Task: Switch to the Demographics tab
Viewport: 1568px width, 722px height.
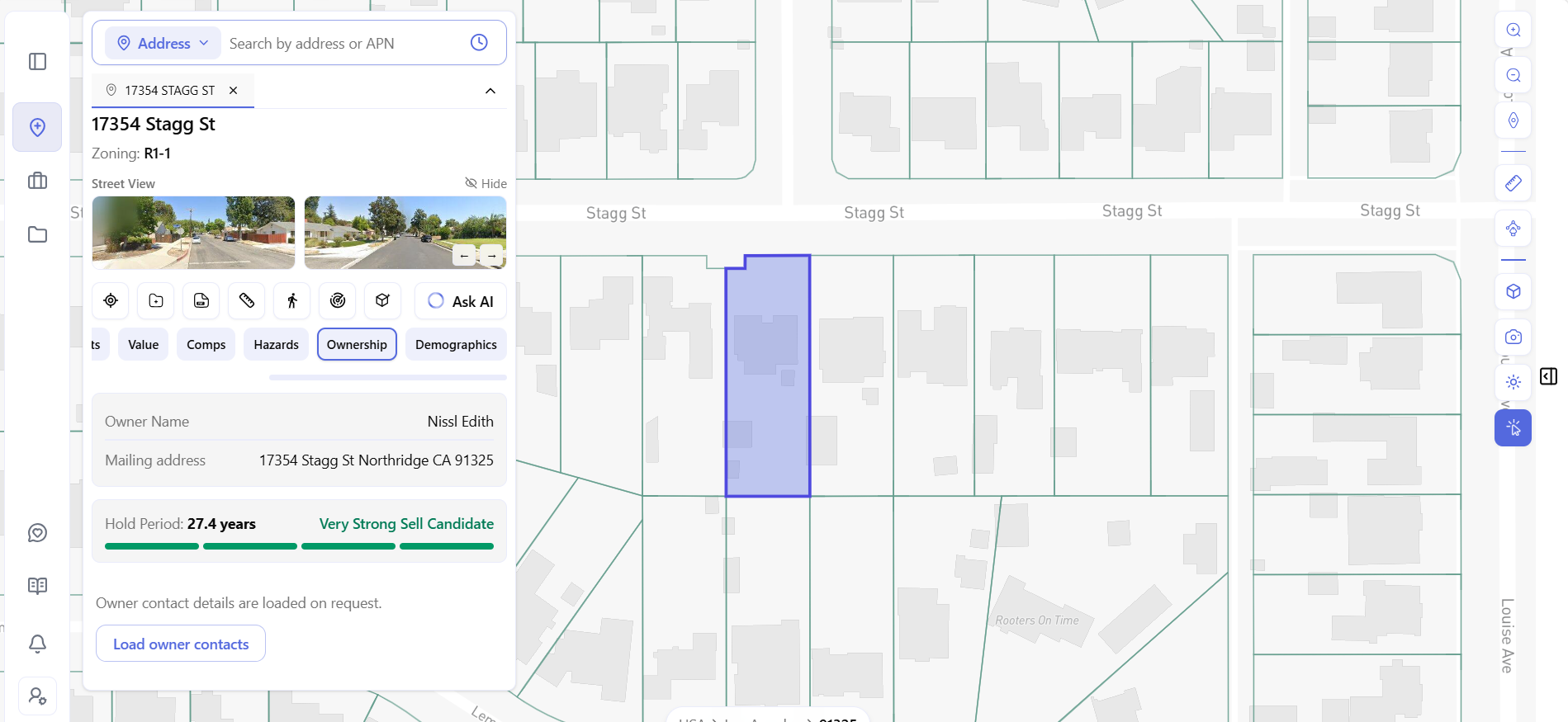Action: pos(456,344)
